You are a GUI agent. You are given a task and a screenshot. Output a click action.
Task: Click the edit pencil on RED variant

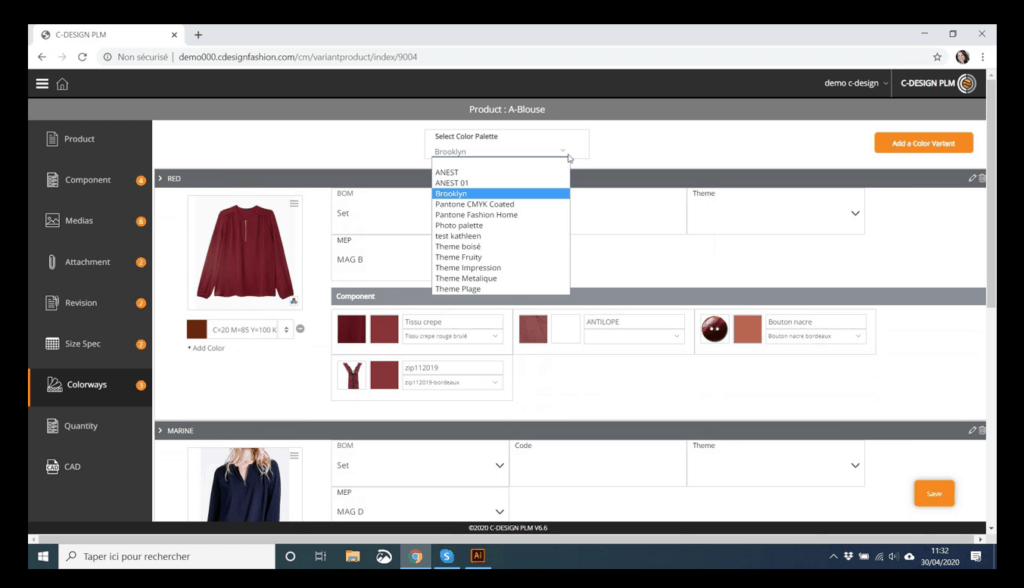coord(972,178)
